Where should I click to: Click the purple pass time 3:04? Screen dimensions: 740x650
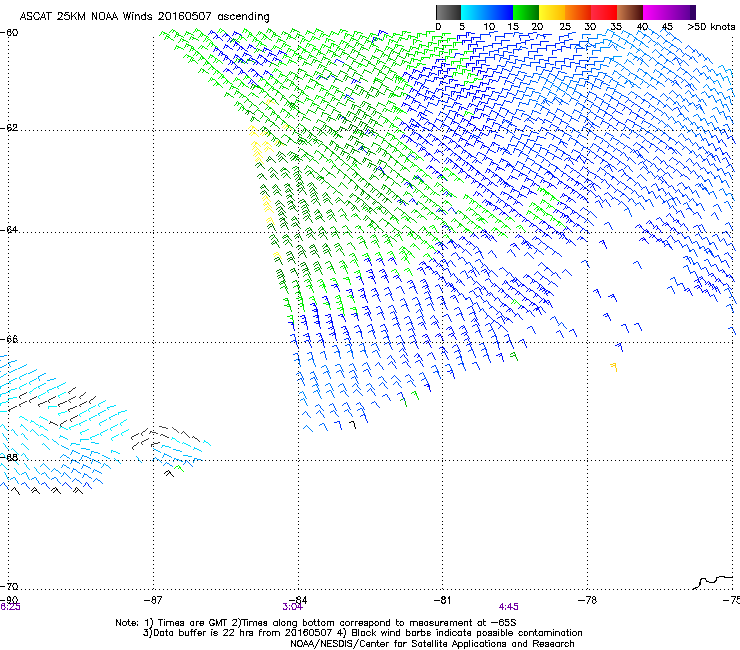tap(292, 607)
